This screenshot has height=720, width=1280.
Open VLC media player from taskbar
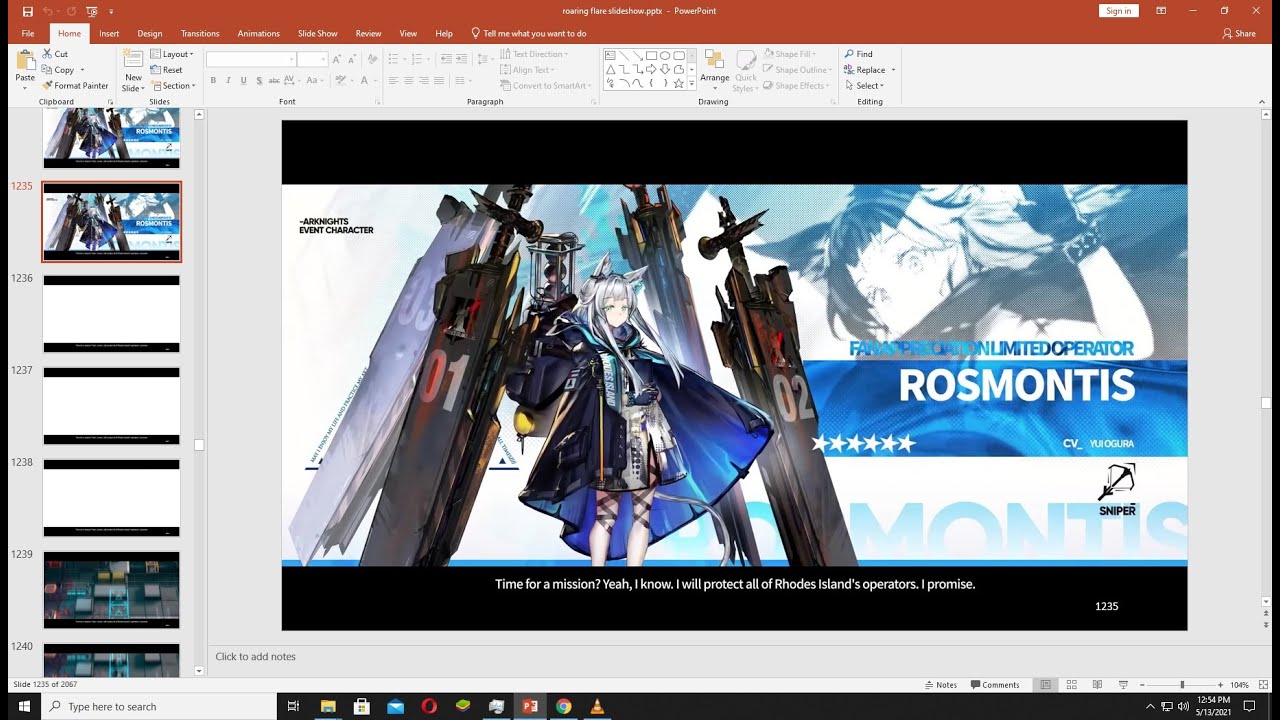point(597,706)
